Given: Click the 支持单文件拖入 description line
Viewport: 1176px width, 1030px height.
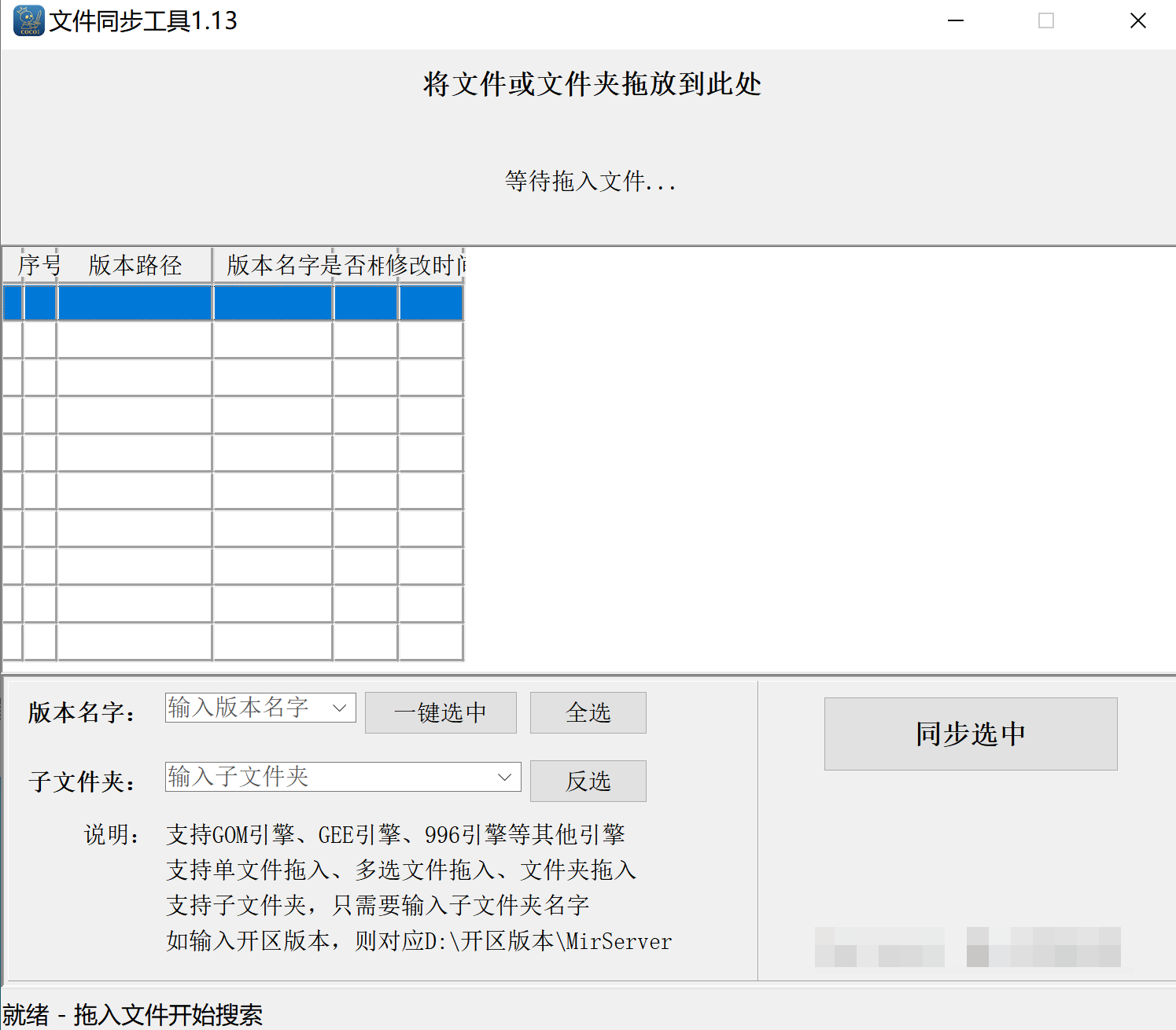Looking at the screenshot, I should click(x=401, y=870).
